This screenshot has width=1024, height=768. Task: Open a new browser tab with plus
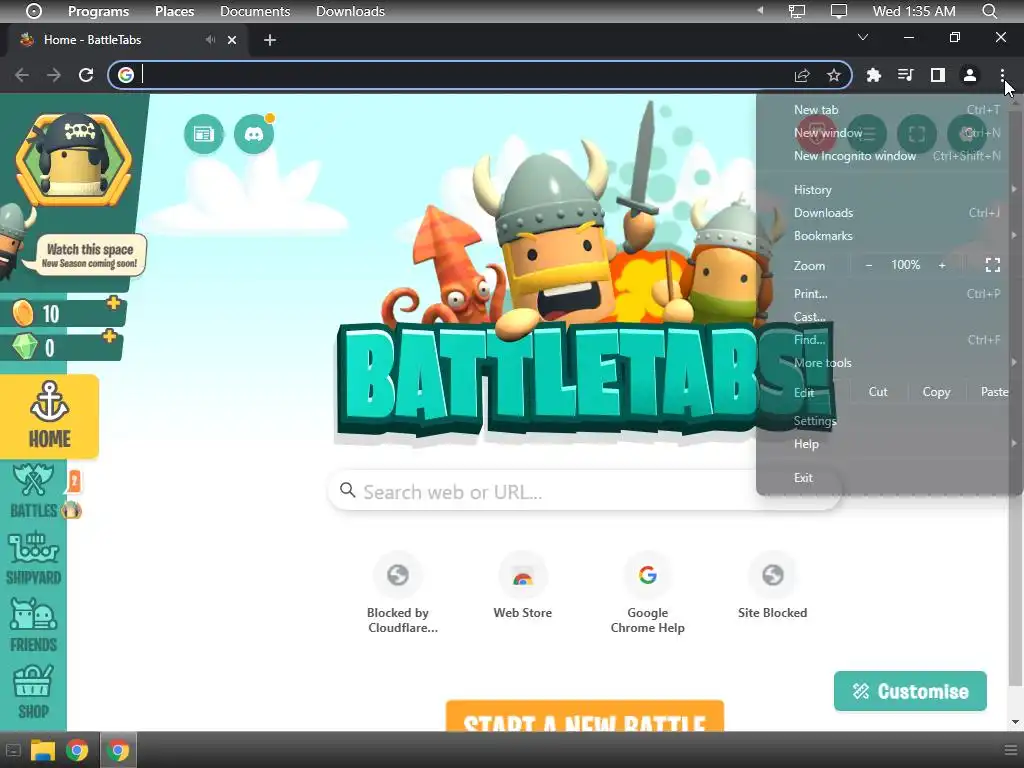pyautogui.click(x=270, y=40)
